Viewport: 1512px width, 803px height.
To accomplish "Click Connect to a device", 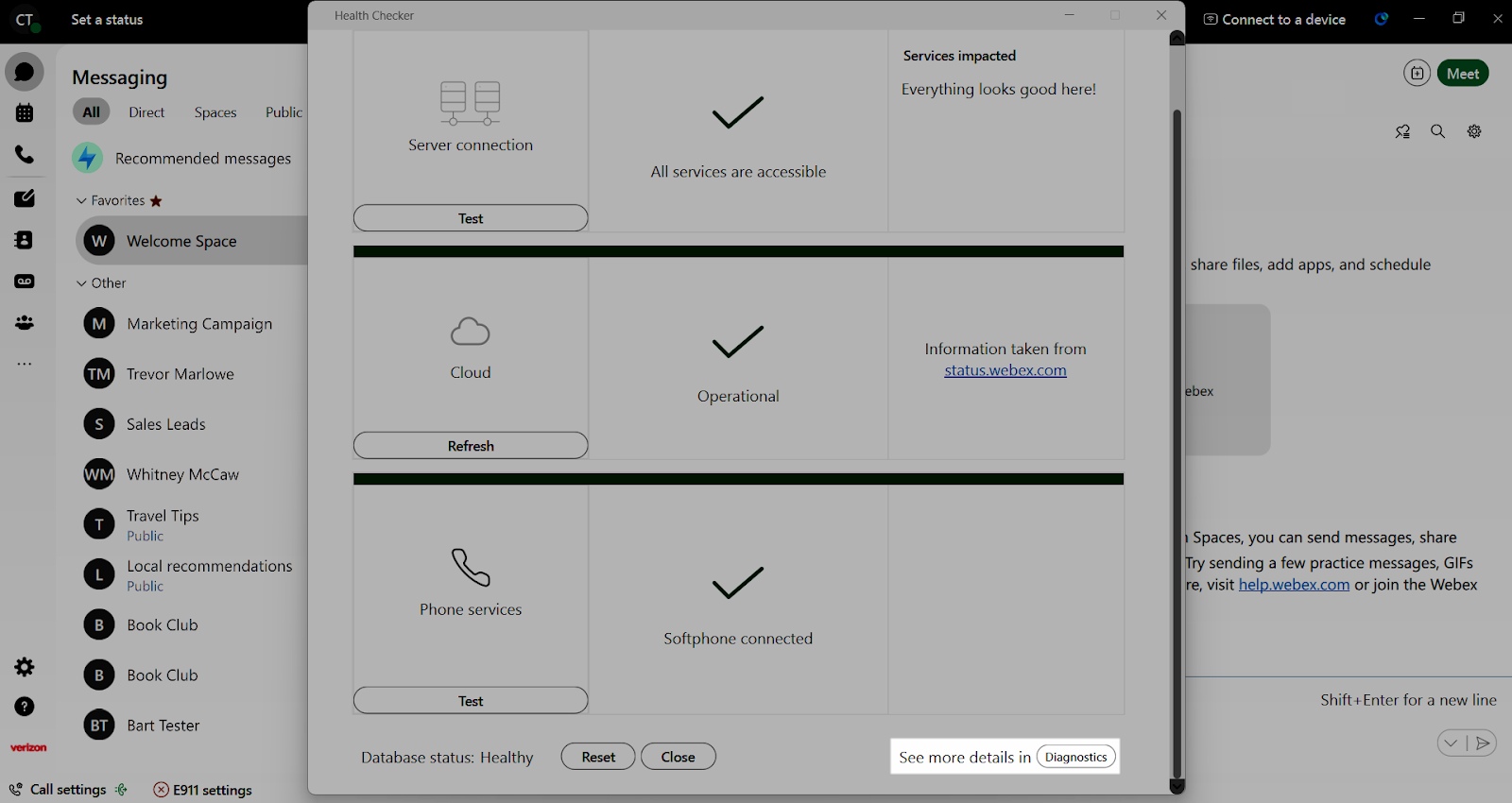I will click(x=1274, y=19).
